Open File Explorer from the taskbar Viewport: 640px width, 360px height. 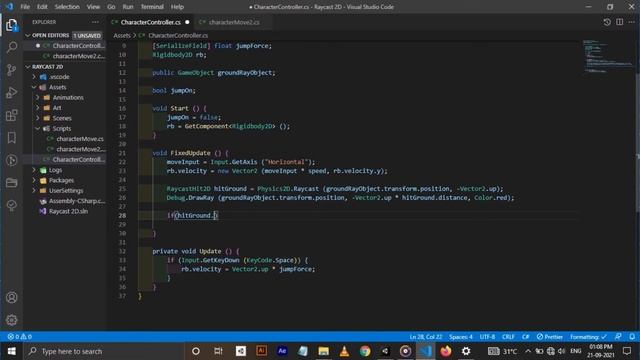click(x=324, y=351)
